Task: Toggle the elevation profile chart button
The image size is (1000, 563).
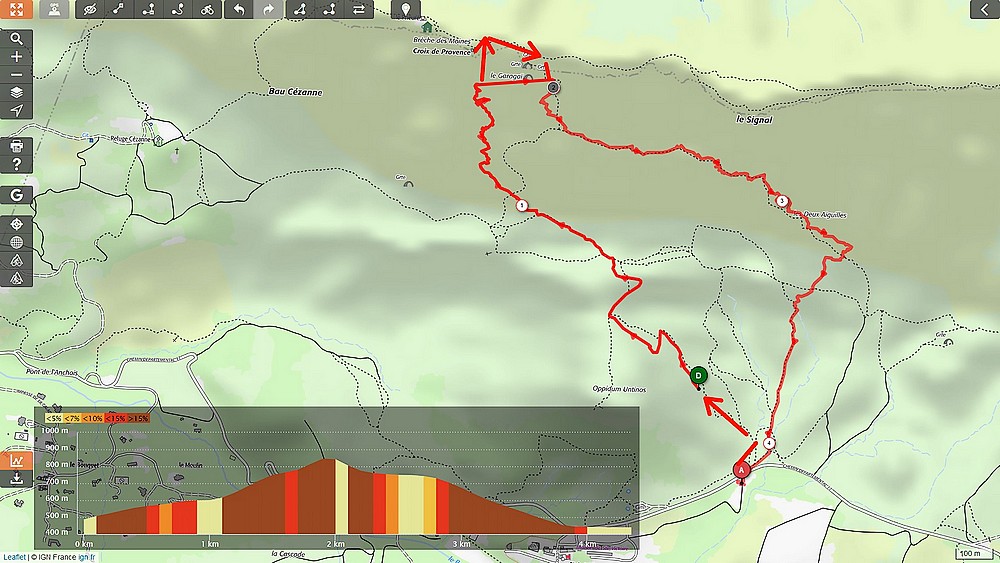Action: [17, 460]
